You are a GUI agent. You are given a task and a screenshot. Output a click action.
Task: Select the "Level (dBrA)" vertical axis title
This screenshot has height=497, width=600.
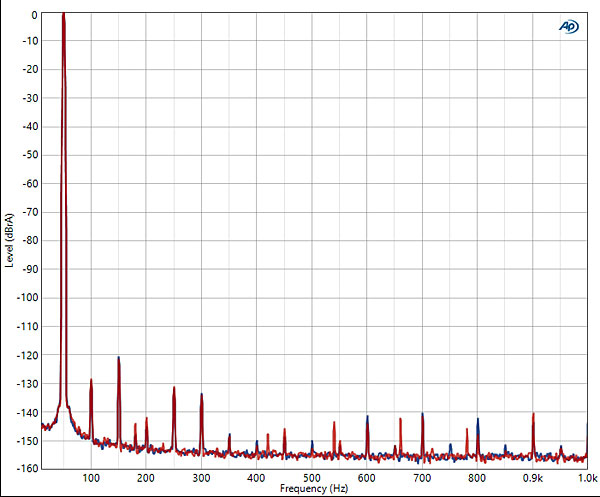10,241
